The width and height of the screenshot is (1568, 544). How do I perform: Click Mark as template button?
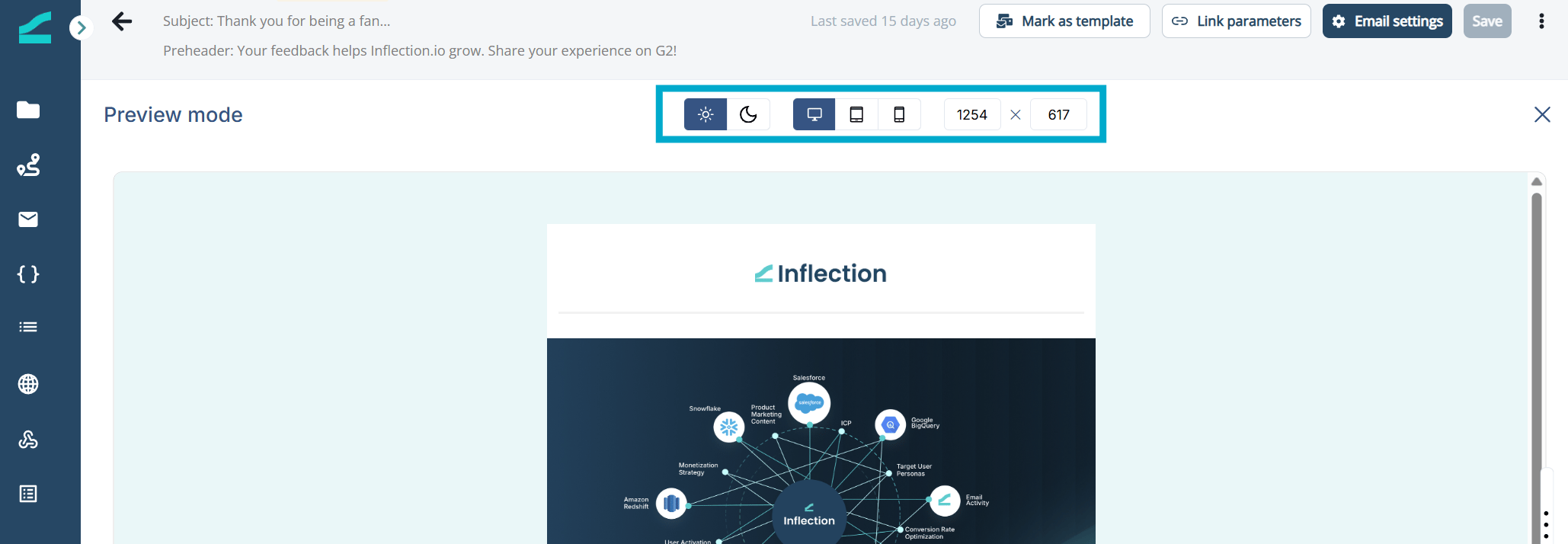1064,21
